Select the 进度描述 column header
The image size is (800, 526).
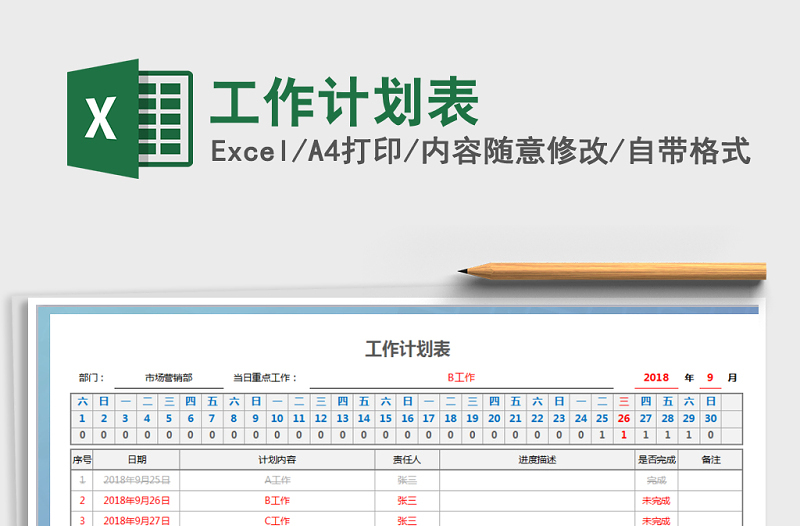[x=537, y=460]
